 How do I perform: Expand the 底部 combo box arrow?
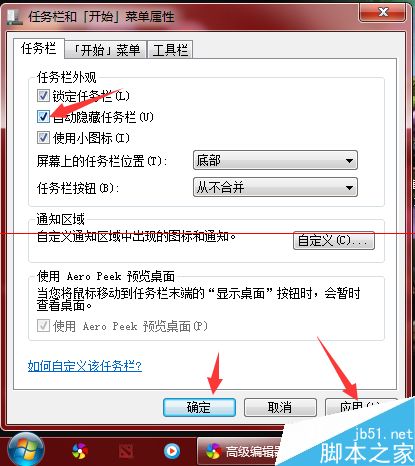pyautogui.click(x=349, y=161)
